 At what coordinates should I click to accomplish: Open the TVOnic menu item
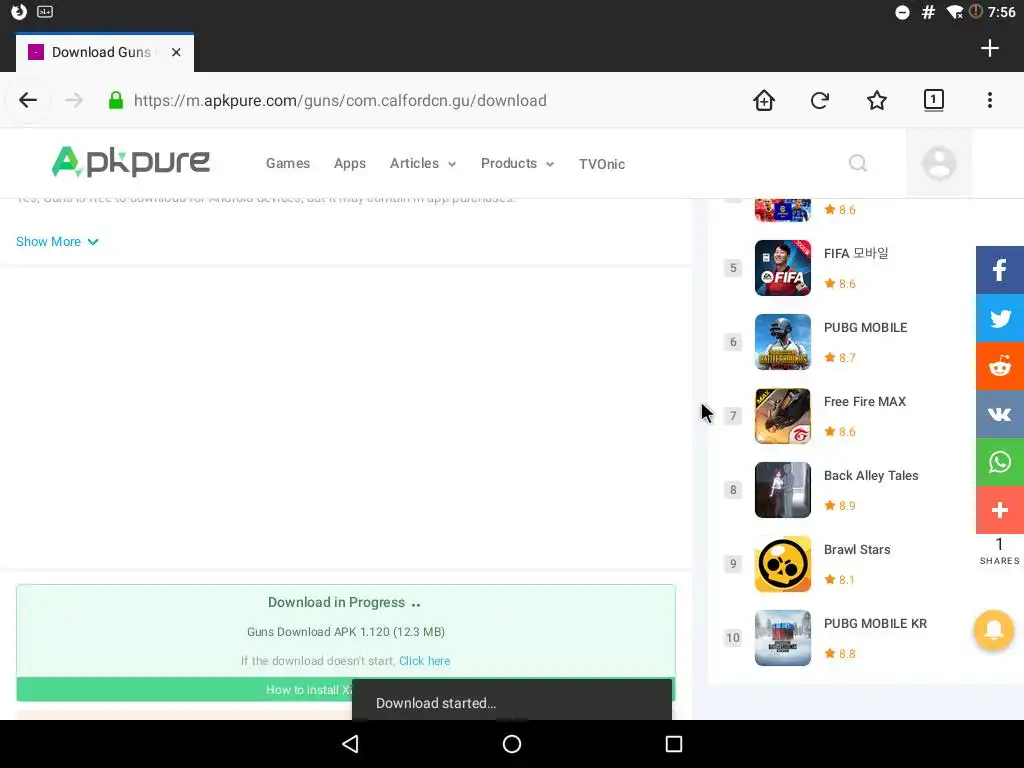click(601, 164)
